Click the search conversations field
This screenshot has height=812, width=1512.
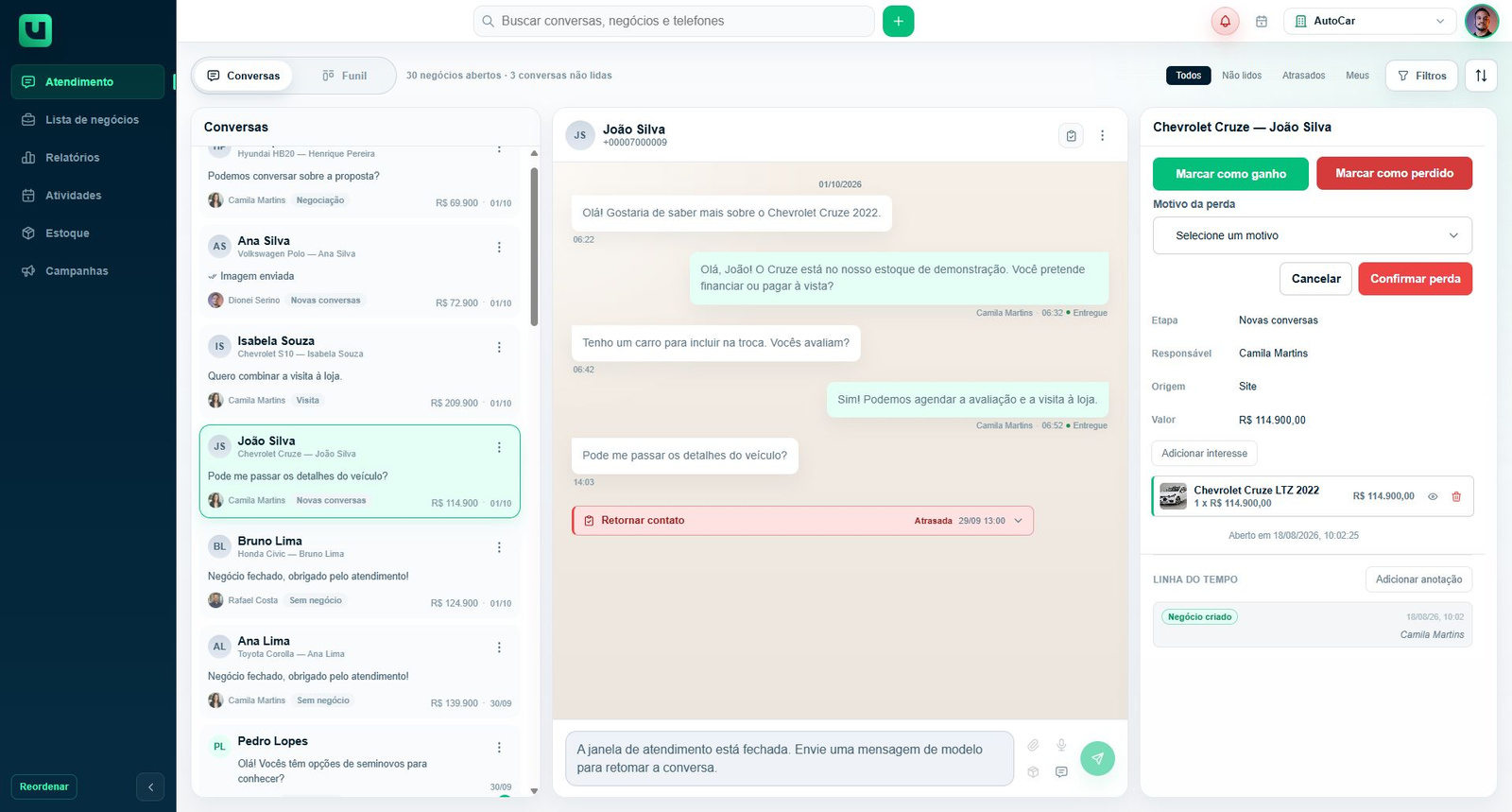674,21
